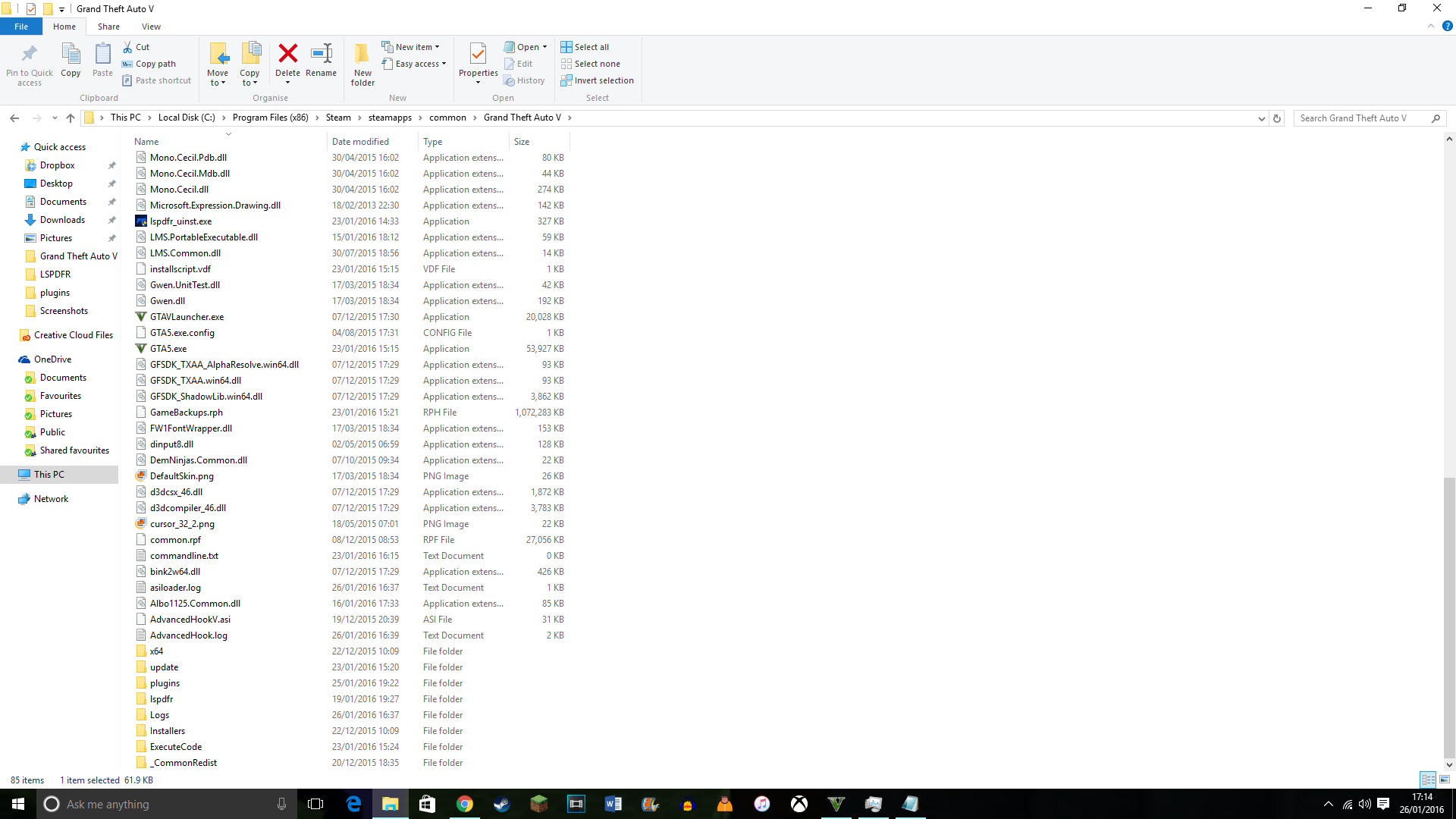Click the Cut scissors icon
The height and width of the screenshot is (819, 1456).
coord(128,47)
